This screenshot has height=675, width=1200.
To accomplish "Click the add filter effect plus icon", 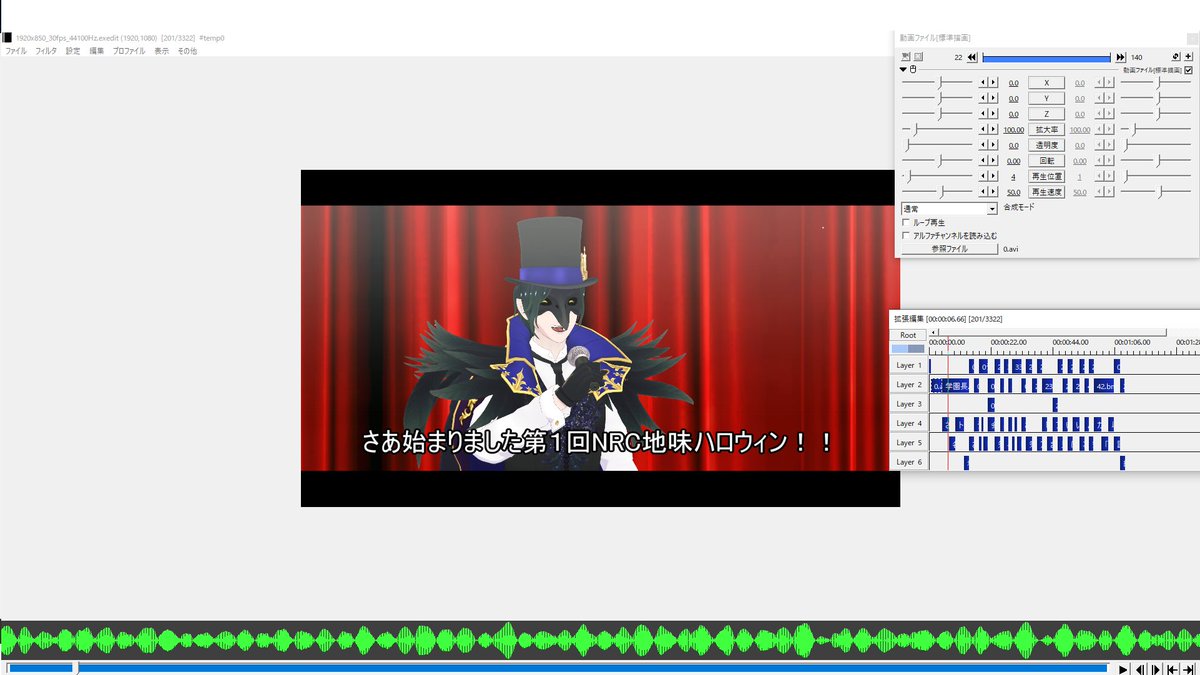I will [1188, 57].
